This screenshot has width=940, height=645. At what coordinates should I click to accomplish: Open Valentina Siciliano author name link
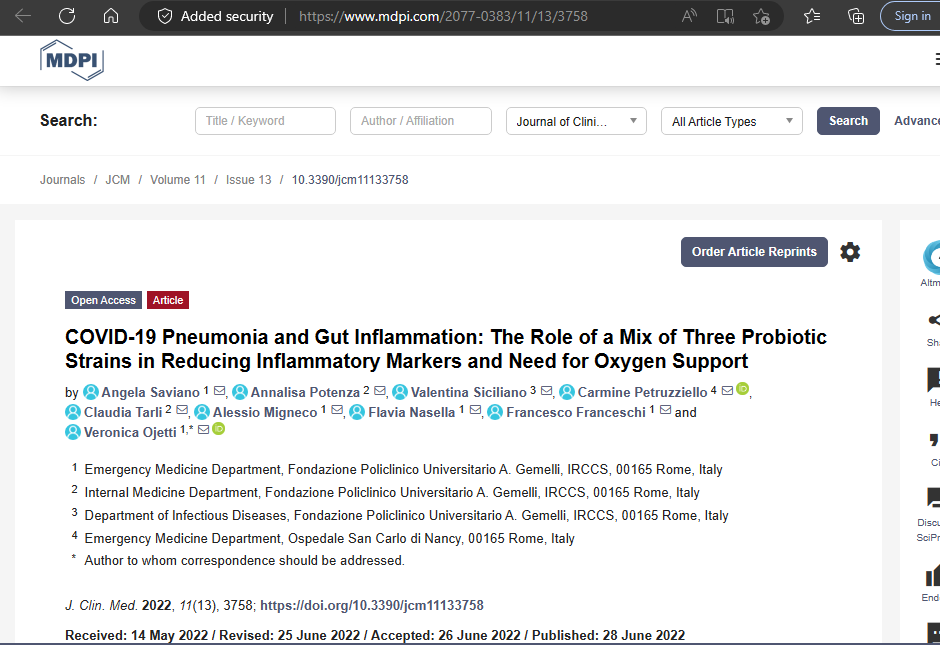pos(469,393)
